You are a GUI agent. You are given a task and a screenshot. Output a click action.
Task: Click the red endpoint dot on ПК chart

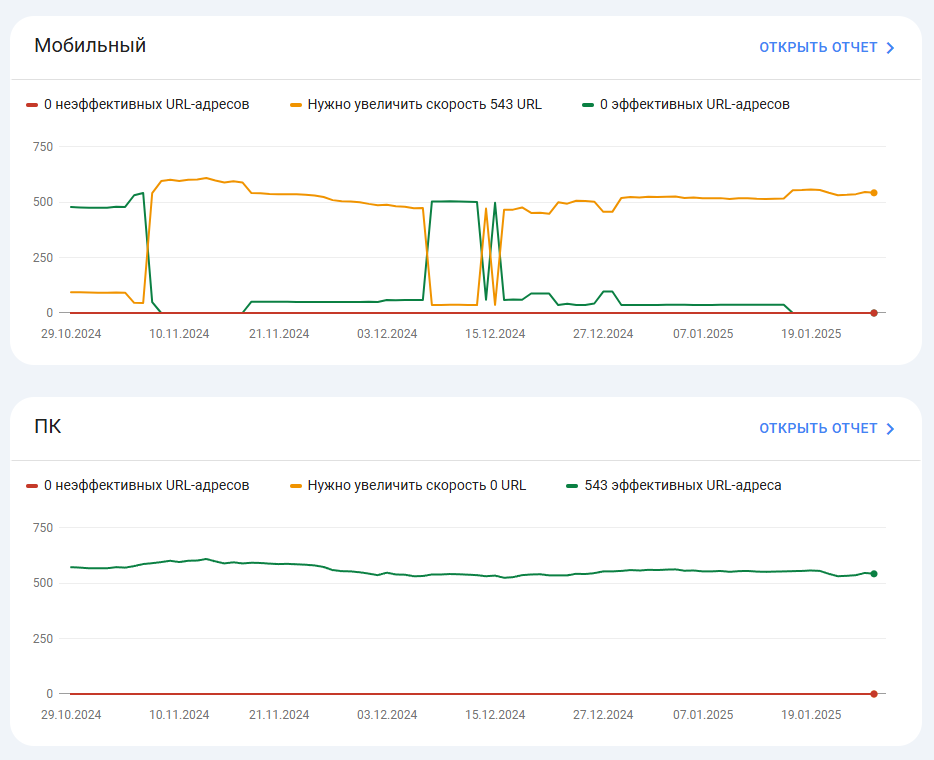pos(873,693)
